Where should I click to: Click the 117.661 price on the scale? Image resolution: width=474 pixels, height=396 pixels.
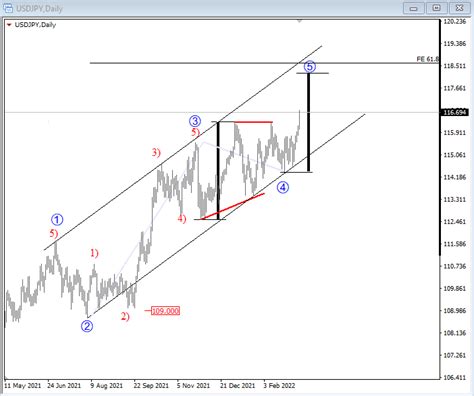click(454, 88)
